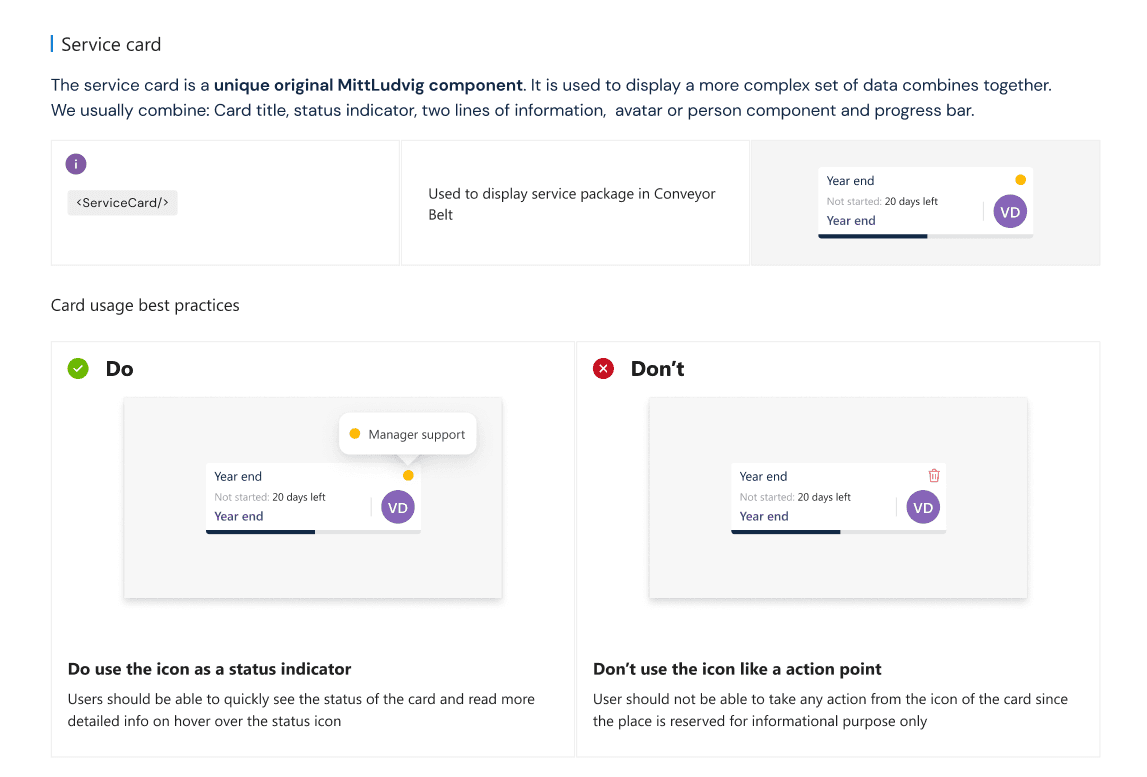1147x777 pixels.
Task: Click the VD avatar in the Do example card
Action: point(398,507)
